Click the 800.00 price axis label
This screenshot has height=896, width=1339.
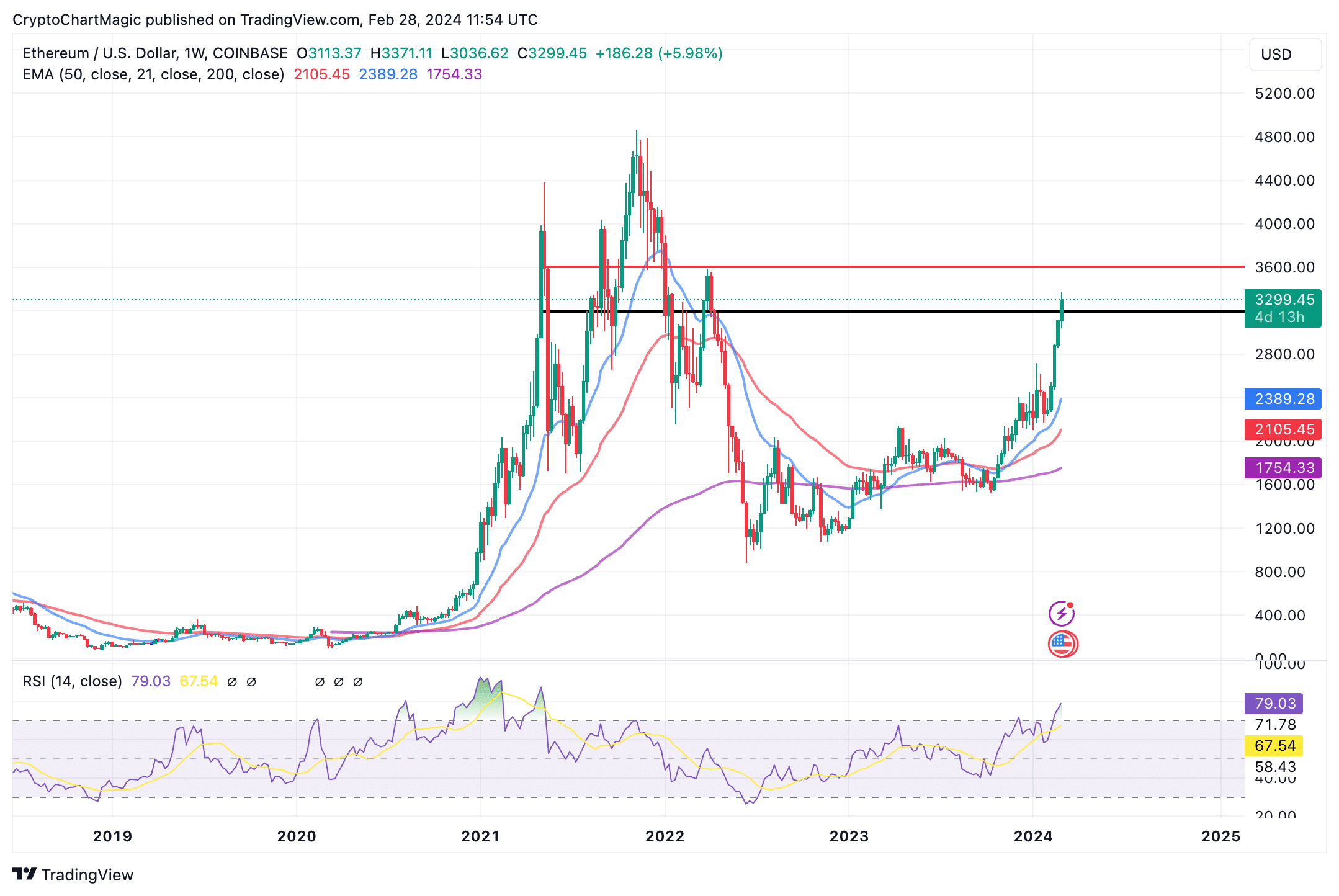point(1279,572)
